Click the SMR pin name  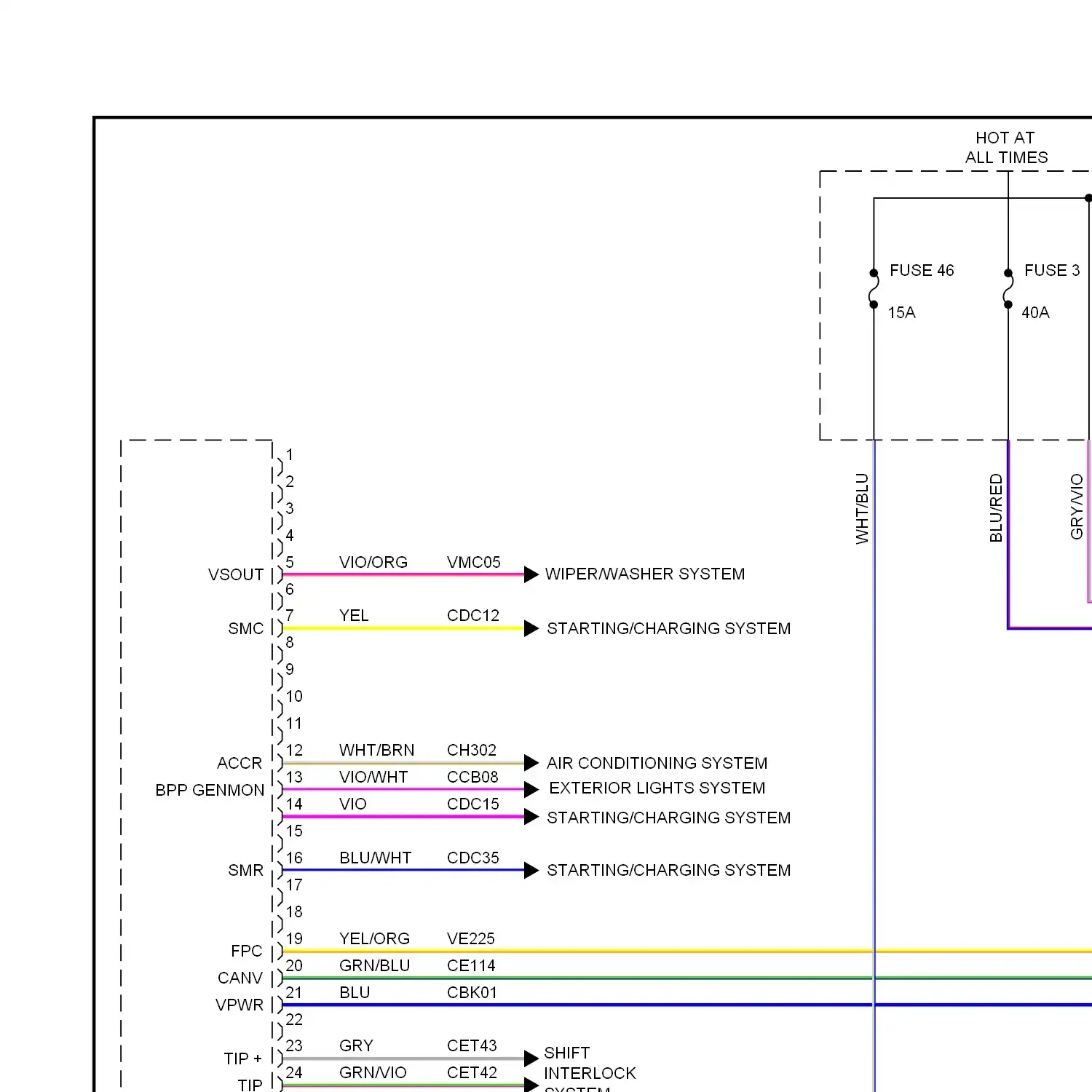pyautogui.click(x=246, y=870)
